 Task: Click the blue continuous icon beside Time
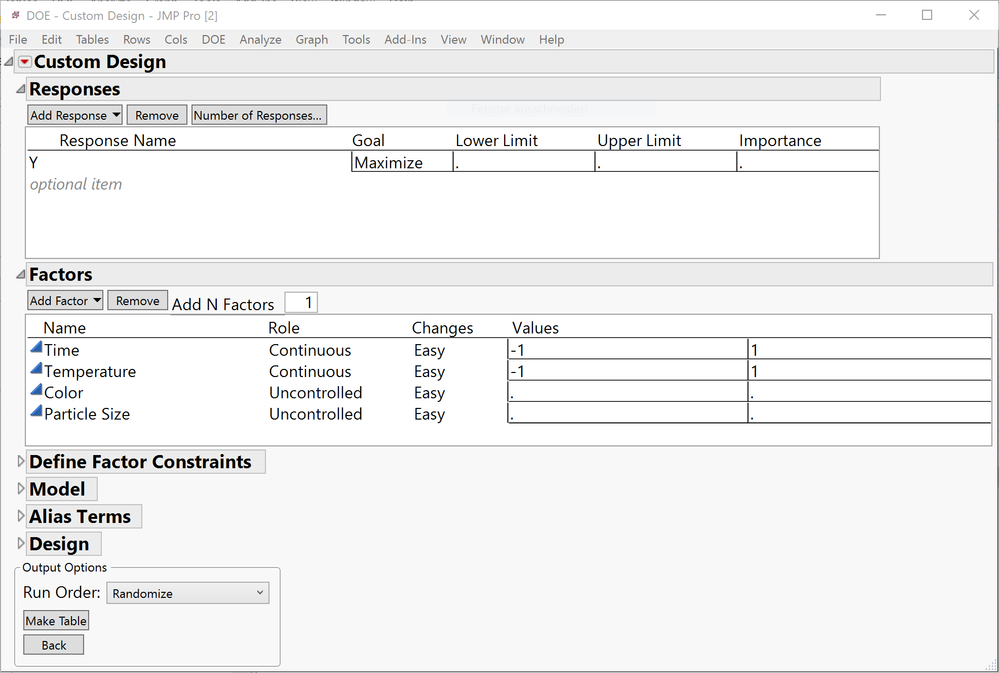(x=36, y=348)
